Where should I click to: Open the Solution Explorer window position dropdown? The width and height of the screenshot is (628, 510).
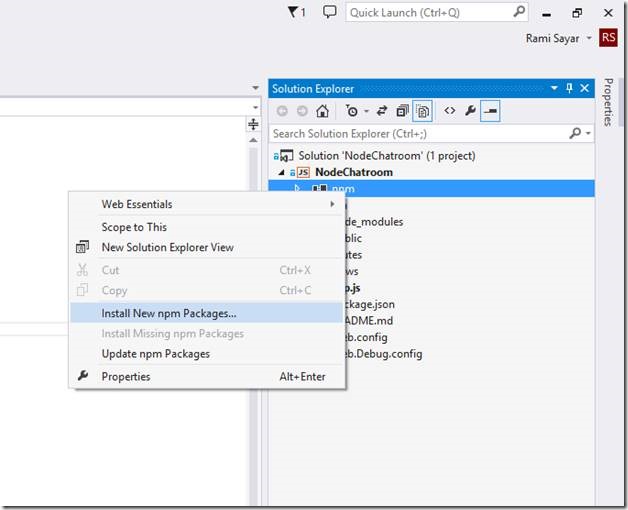coord(554,88)
